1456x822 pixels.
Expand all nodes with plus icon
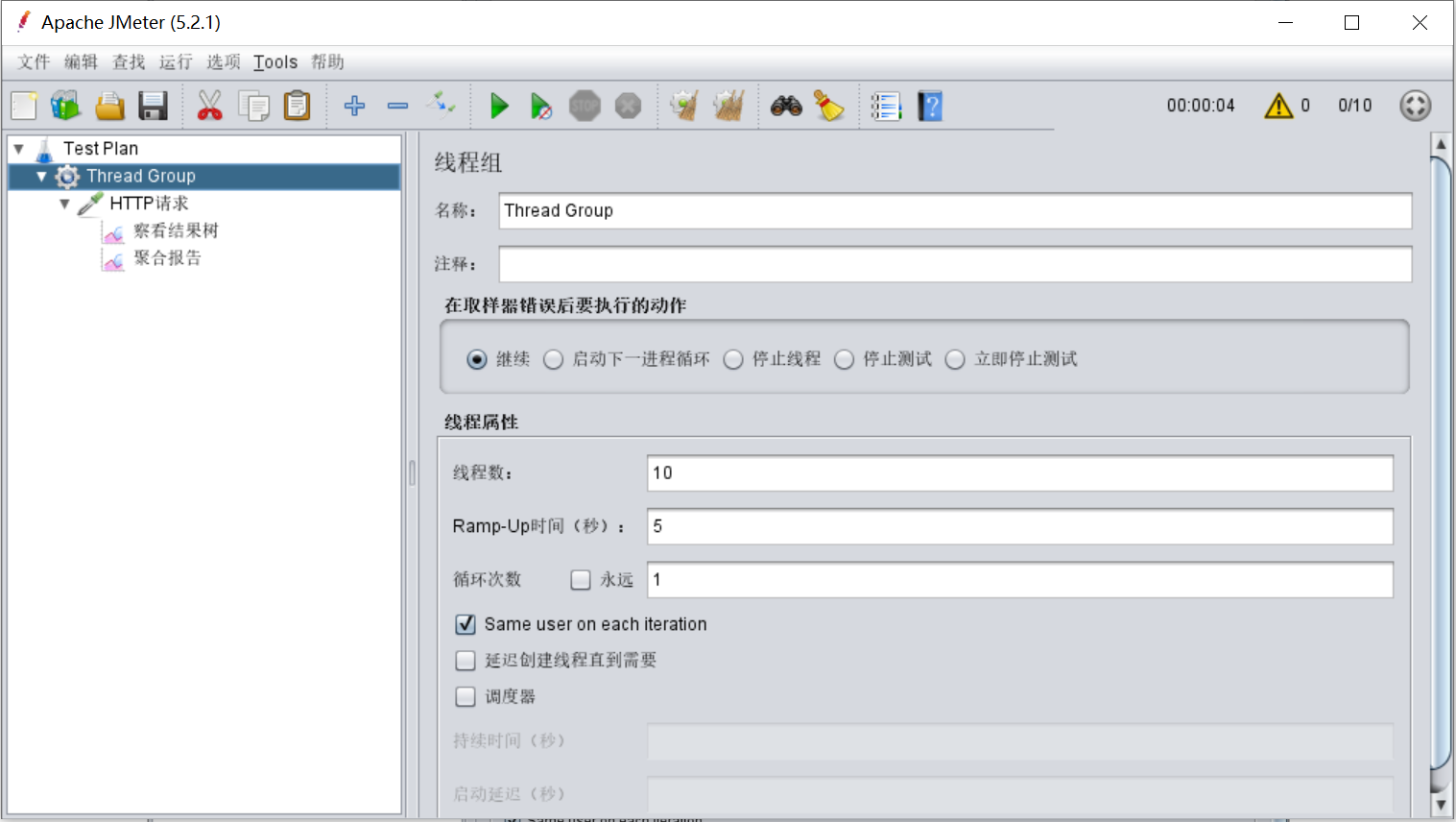click(354, 106)
